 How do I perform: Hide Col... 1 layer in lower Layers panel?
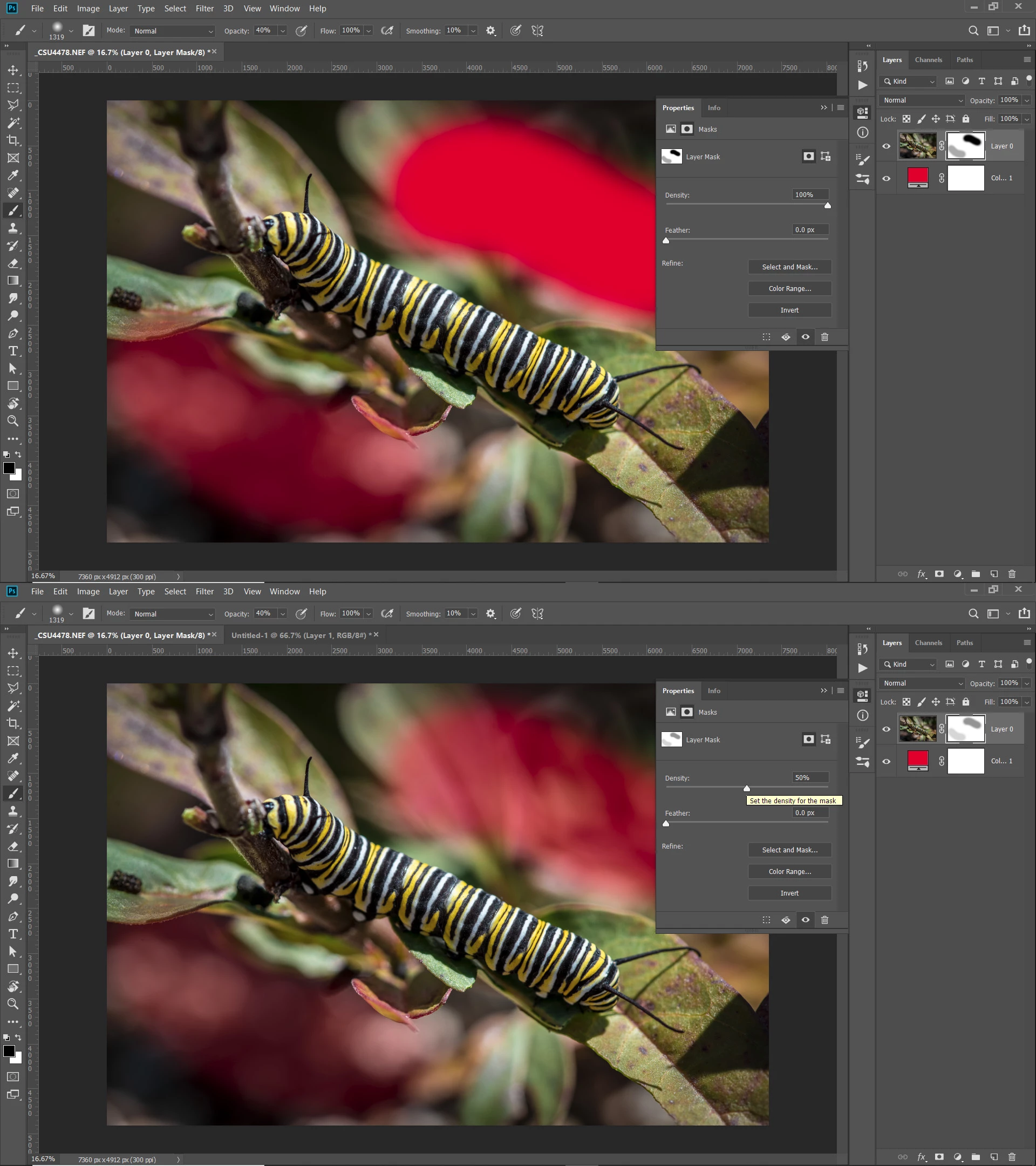tap(886, 761)
